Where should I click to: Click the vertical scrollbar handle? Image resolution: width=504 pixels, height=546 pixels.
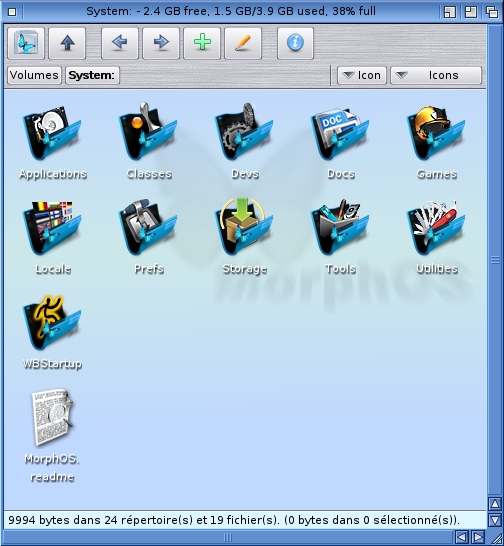[495, 260]
